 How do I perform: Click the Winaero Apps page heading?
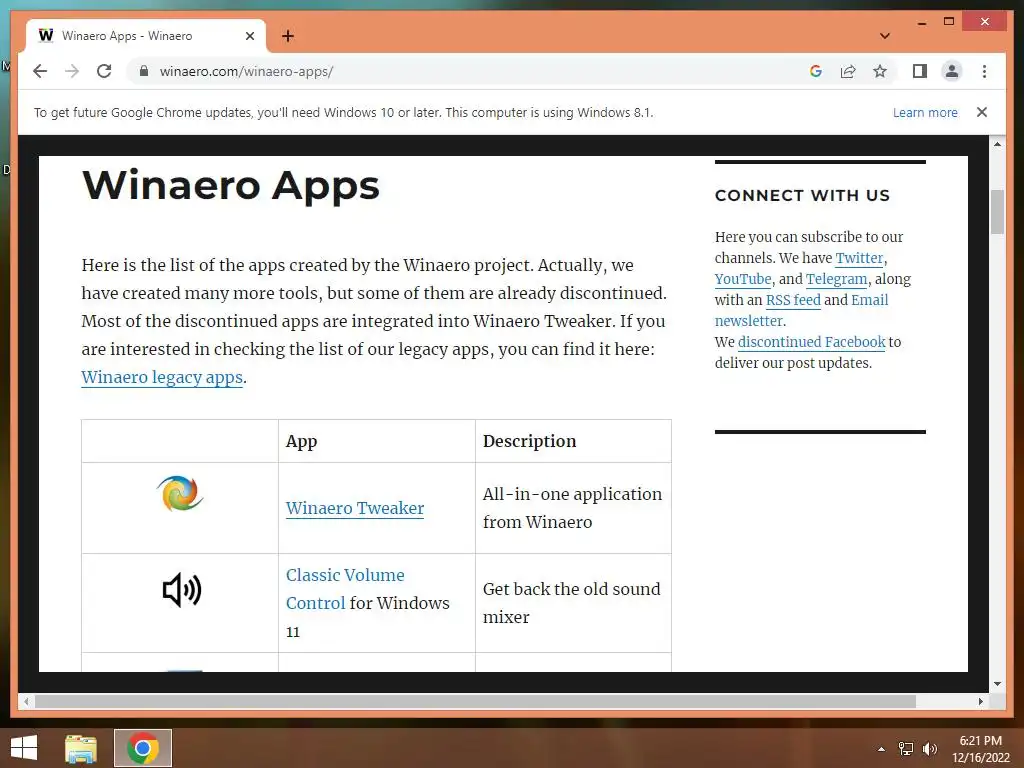(231, 185)
